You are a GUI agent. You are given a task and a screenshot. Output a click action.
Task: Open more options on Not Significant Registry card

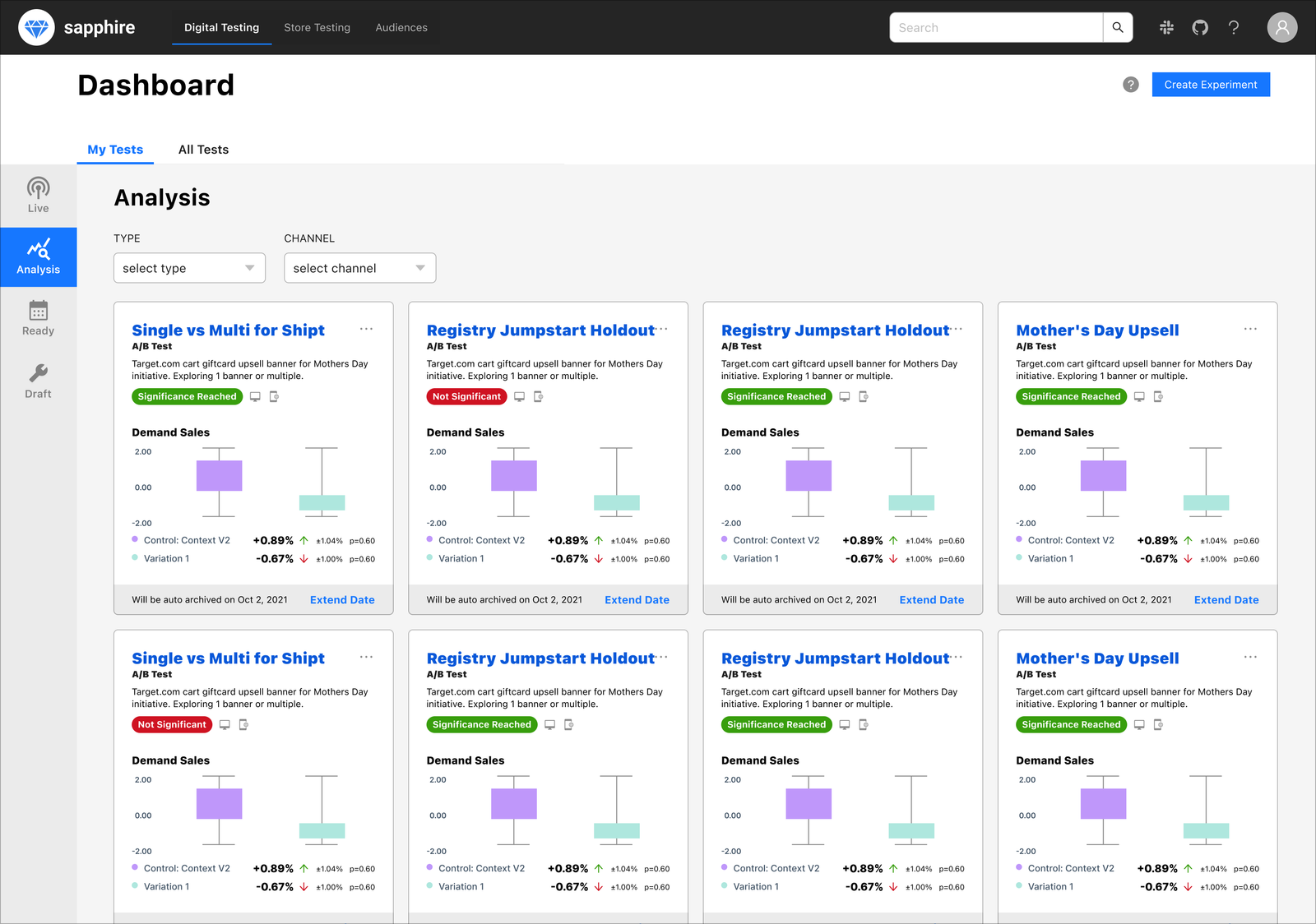pyautogui.click(x=663, y=329)
